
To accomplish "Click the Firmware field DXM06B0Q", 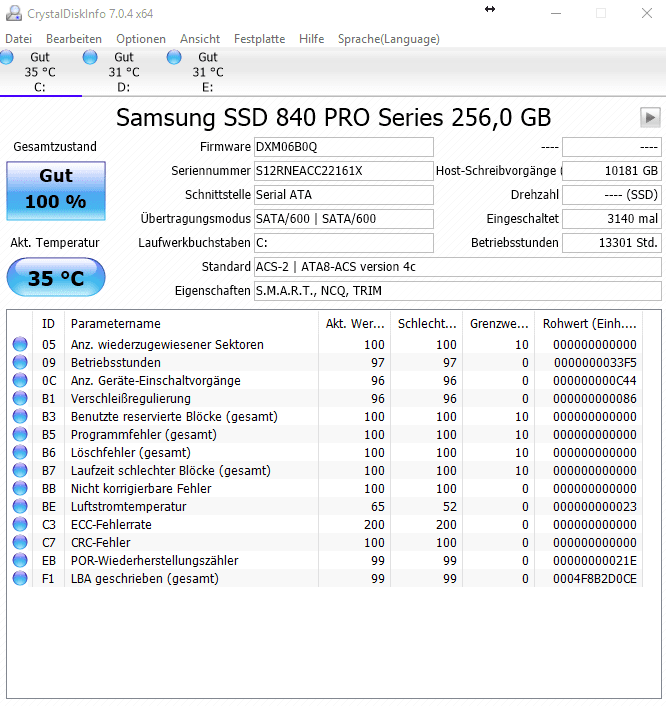I will click(344, 147).
